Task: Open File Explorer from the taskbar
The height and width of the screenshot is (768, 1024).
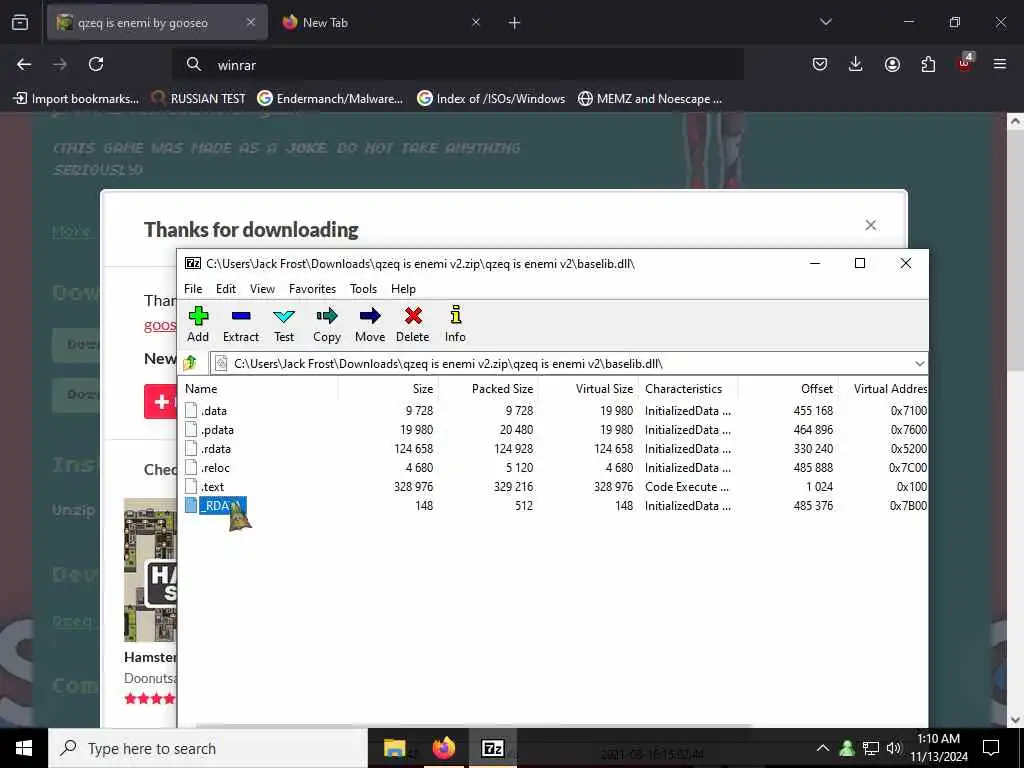Action: pos(394,748)
